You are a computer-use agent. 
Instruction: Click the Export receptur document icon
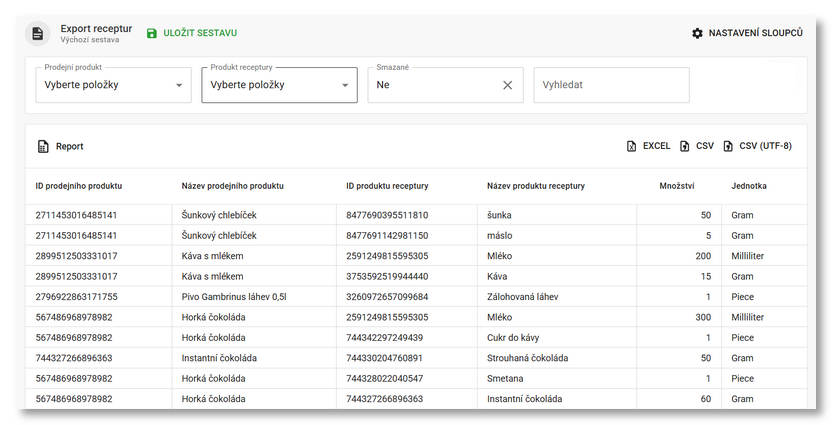[38, 33]
